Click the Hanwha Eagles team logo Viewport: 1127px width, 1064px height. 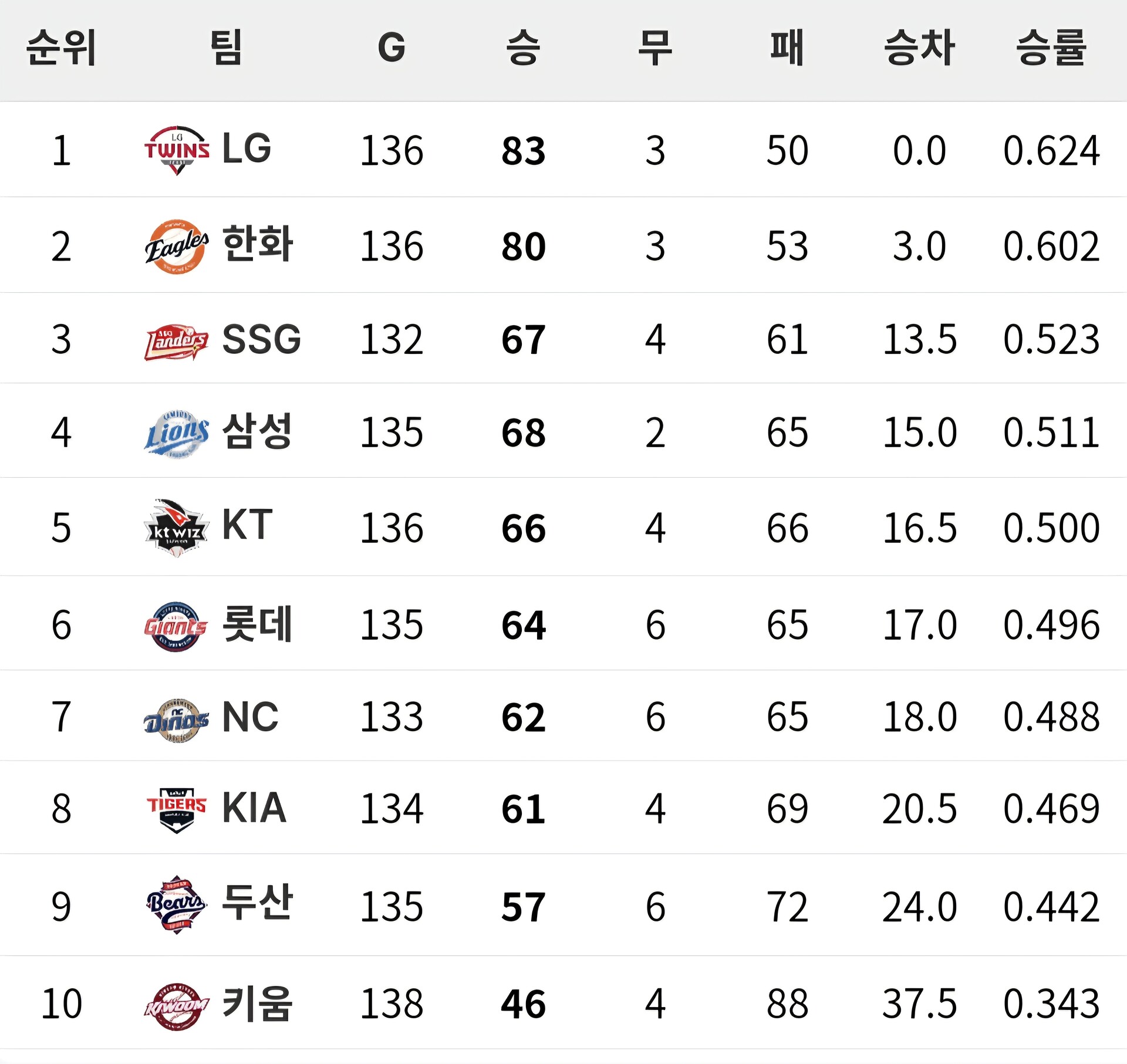coord(176,246)
